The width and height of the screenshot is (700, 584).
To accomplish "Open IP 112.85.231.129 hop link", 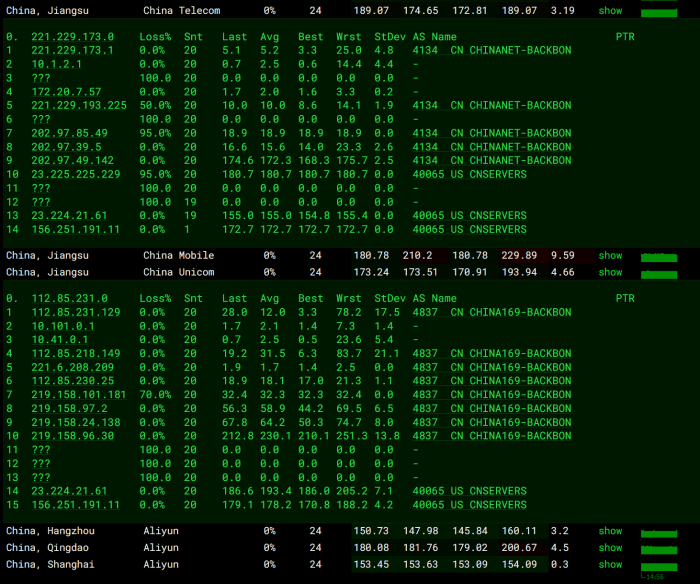I will tap(76, 312).
